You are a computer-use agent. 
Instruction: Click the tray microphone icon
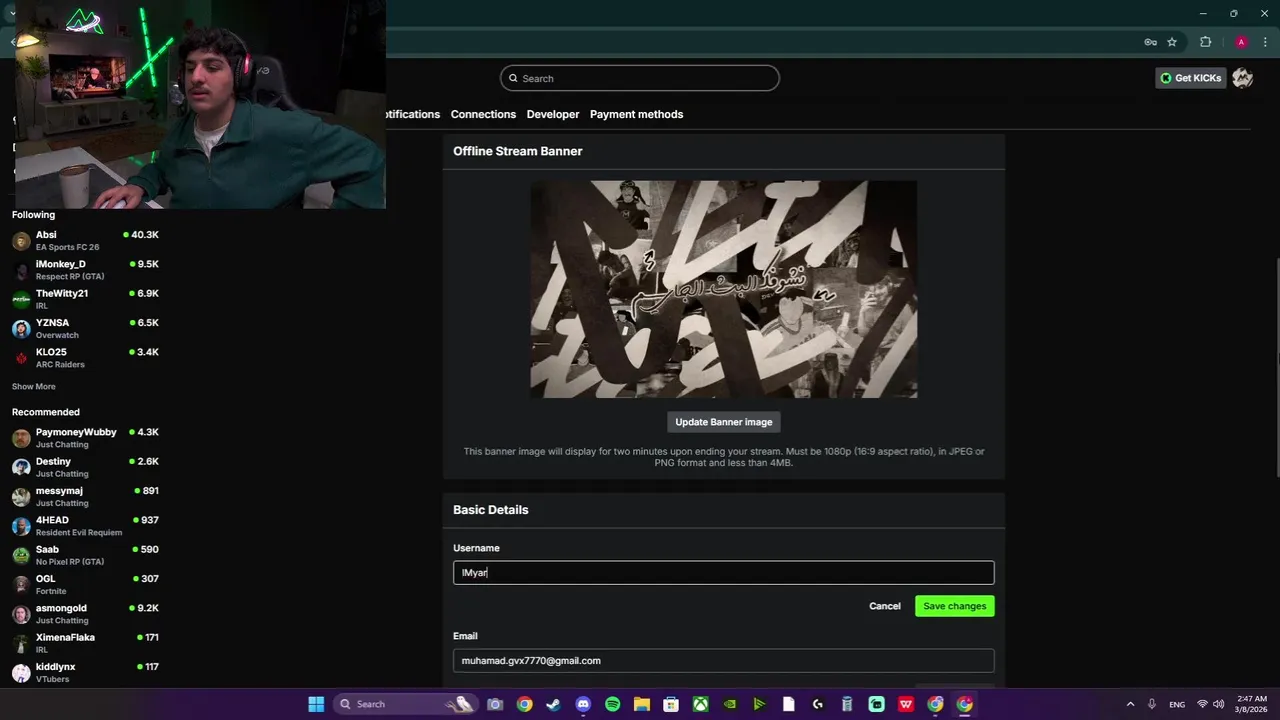[1152, 704]
